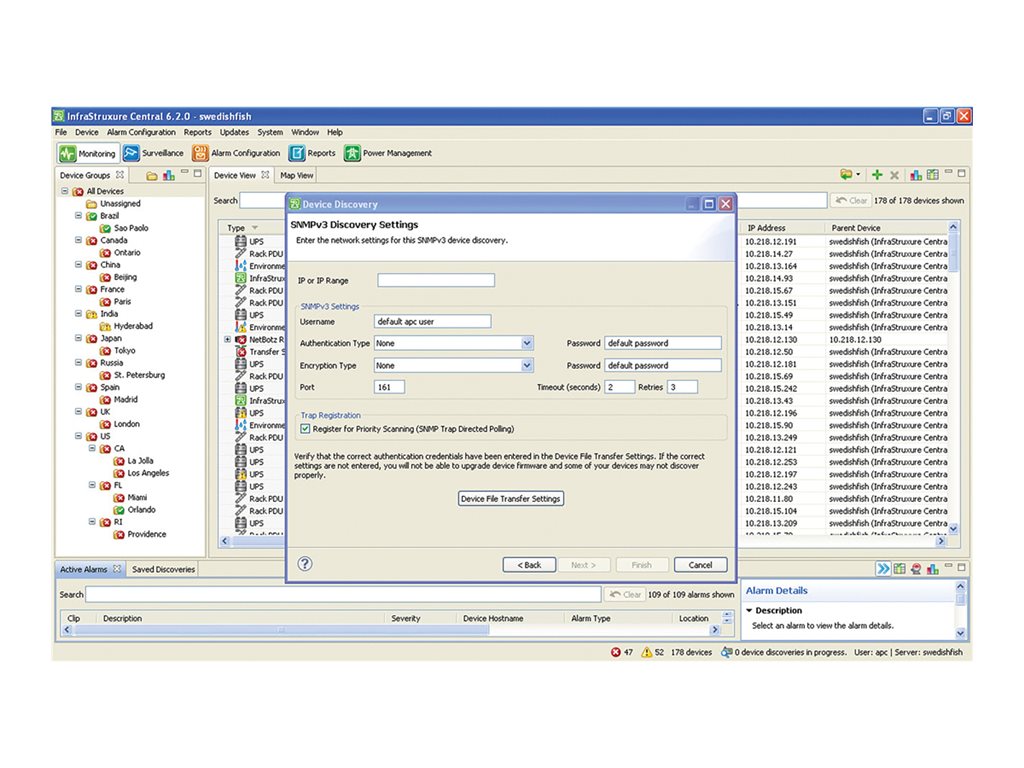Open the Power Management perspective
Screen dimensions: 1024x768
click(x=352, y=153)
